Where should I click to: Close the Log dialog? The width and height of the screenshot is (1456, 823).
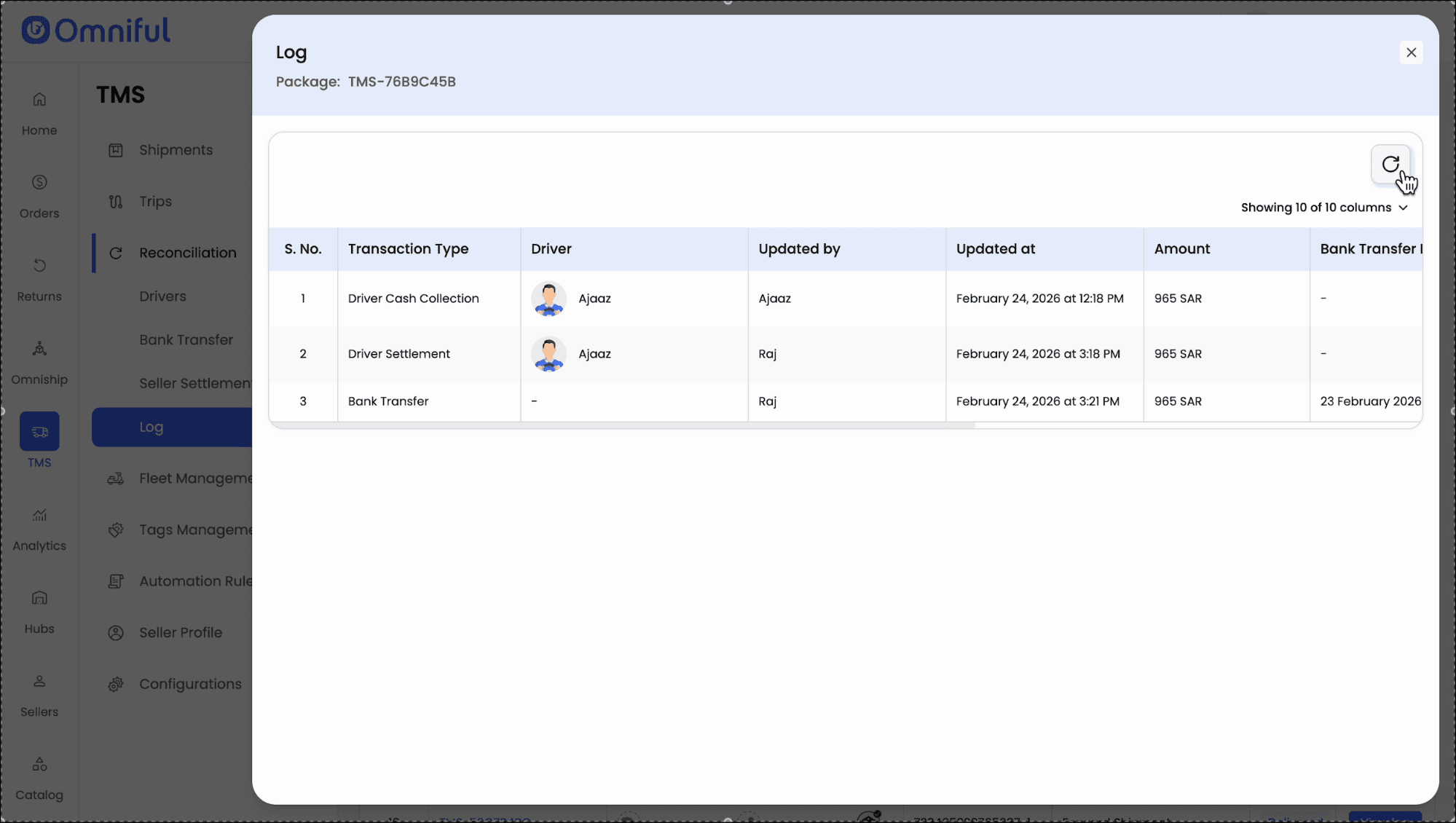(1411, 52)
